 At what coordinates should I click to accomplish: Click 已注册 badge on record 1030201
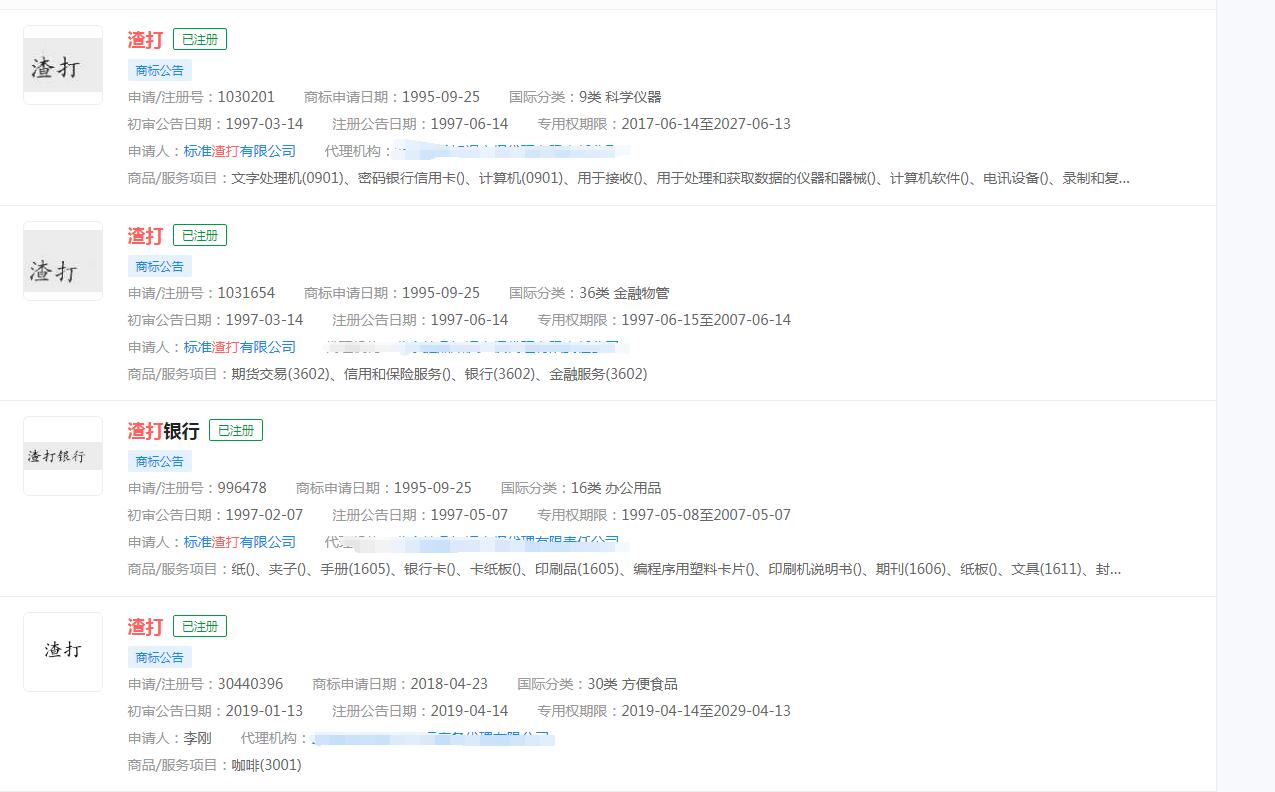pyautogui.click(x=200, y=40)
